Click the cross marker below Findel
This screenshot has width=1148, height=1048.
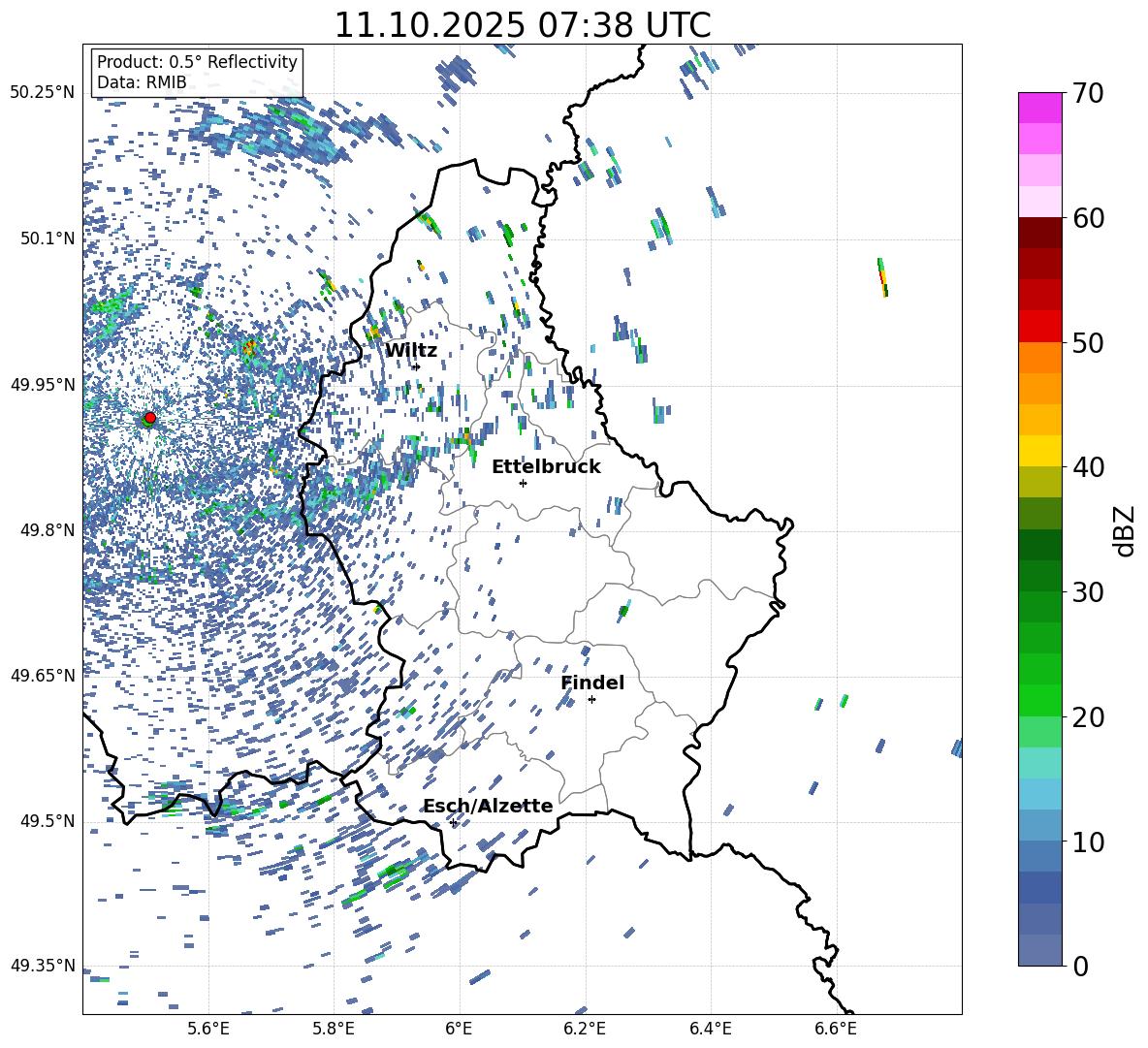point(591,699)
